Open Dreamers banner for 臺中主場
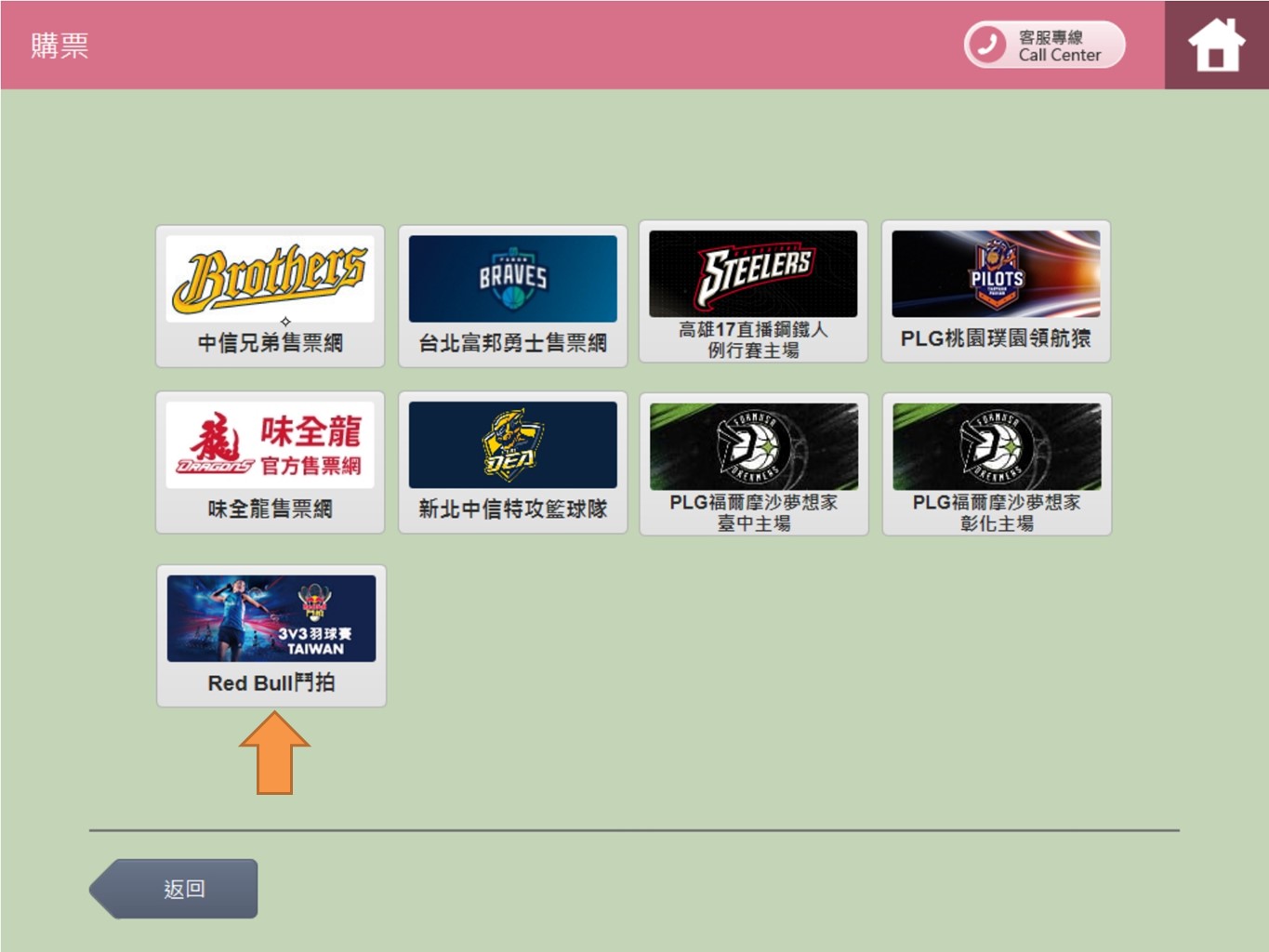Viewport: 1269px width, 952px height. (754, 446)
